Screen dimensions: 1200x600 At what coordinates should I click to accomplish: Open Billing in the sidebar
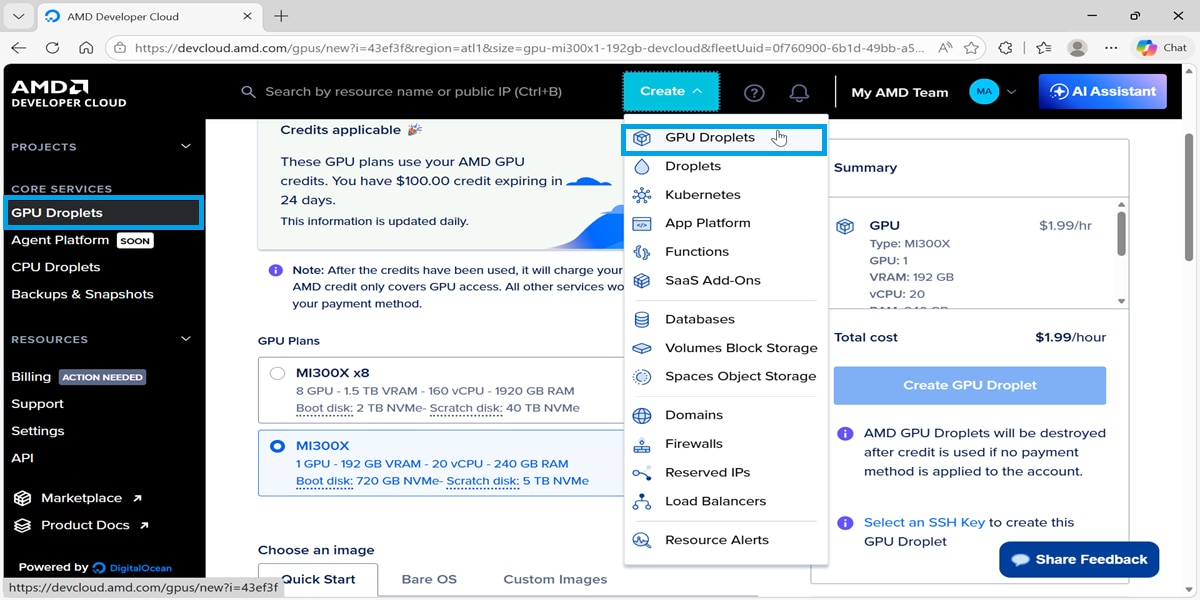[31, 377]
